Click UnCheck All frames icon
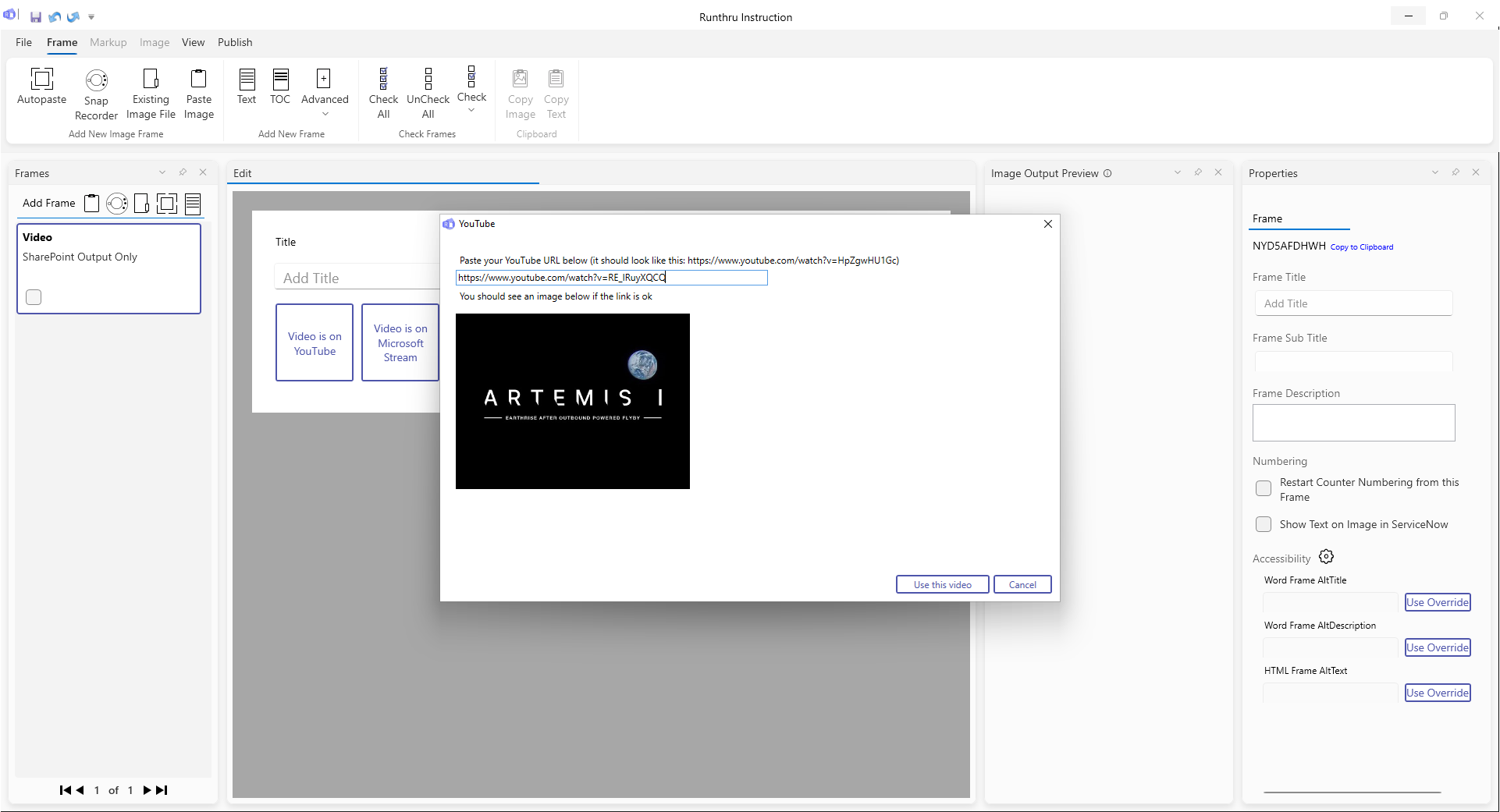The width and height of the screenshot is (1500, 812). click(428, 80)
